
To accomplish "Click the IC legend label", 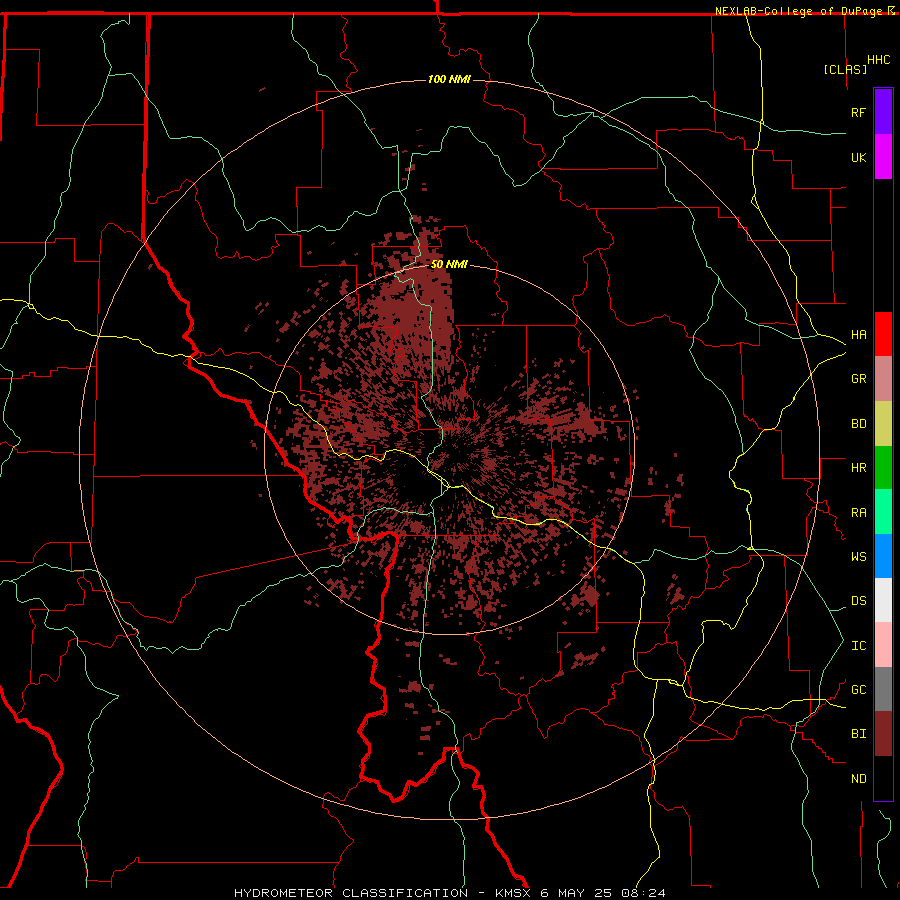I will [x=858, y=646].
